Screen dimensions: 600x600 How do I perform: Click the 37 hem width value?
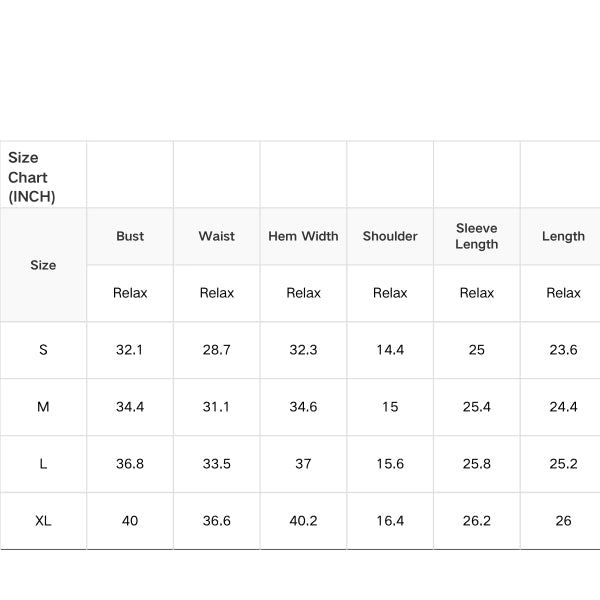coord(303,464)
